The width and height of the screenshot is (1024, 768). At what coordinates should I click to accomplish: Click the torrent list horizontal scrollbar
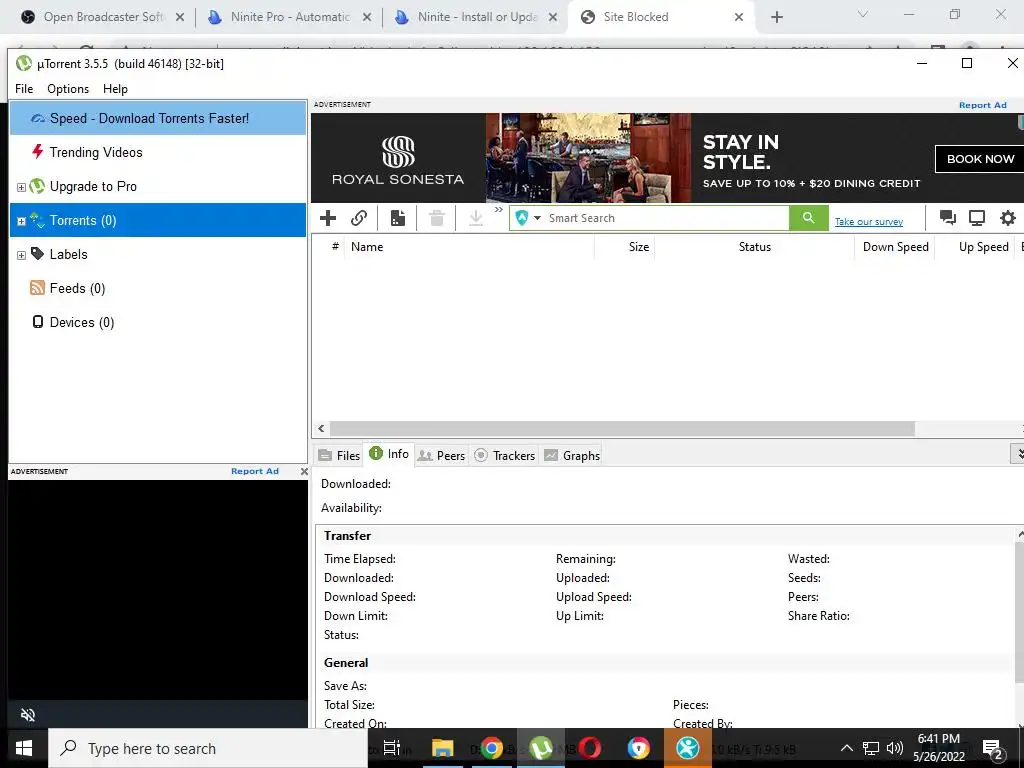(x=622, y=428)
